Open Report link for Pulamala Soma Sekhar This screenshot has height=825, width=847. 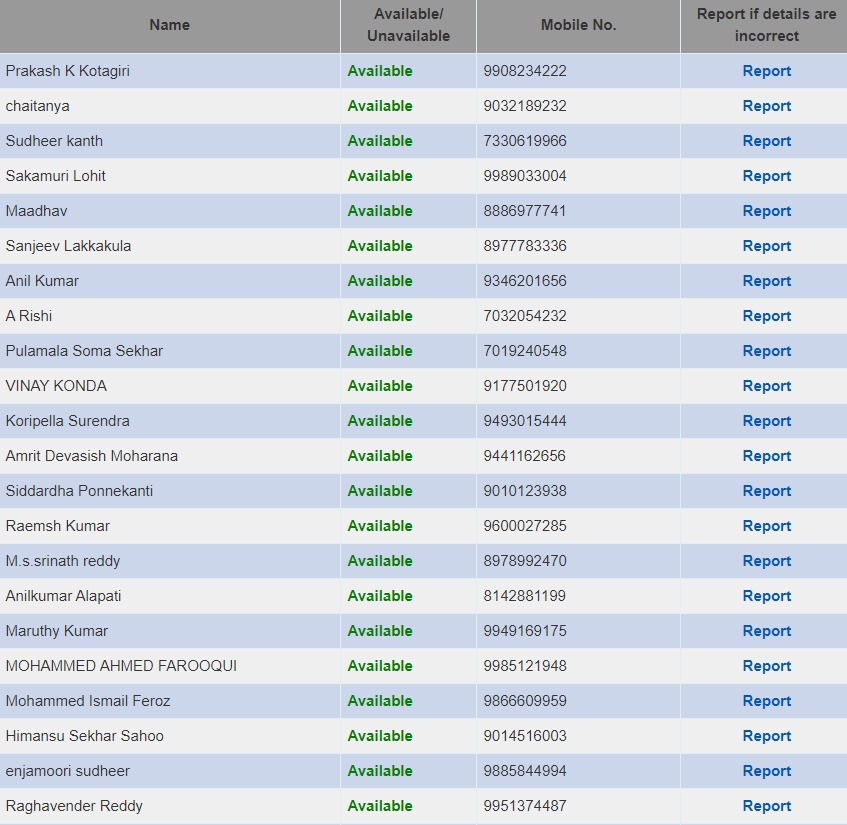click(767, 351)
